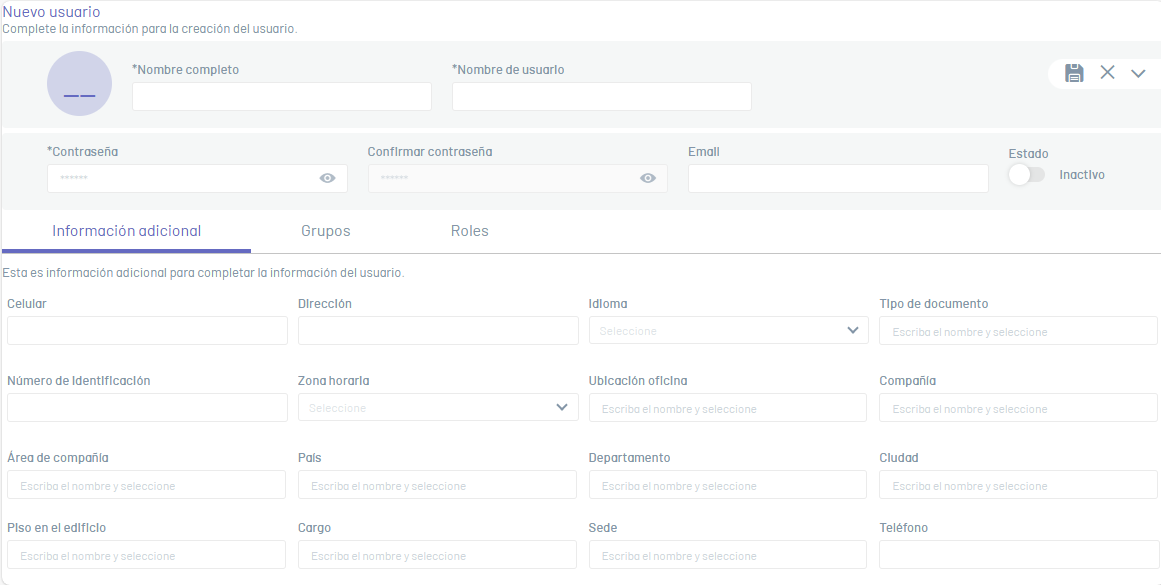Click the Tipo de documento search field
1161x585 pixels.
[1017, 331]
